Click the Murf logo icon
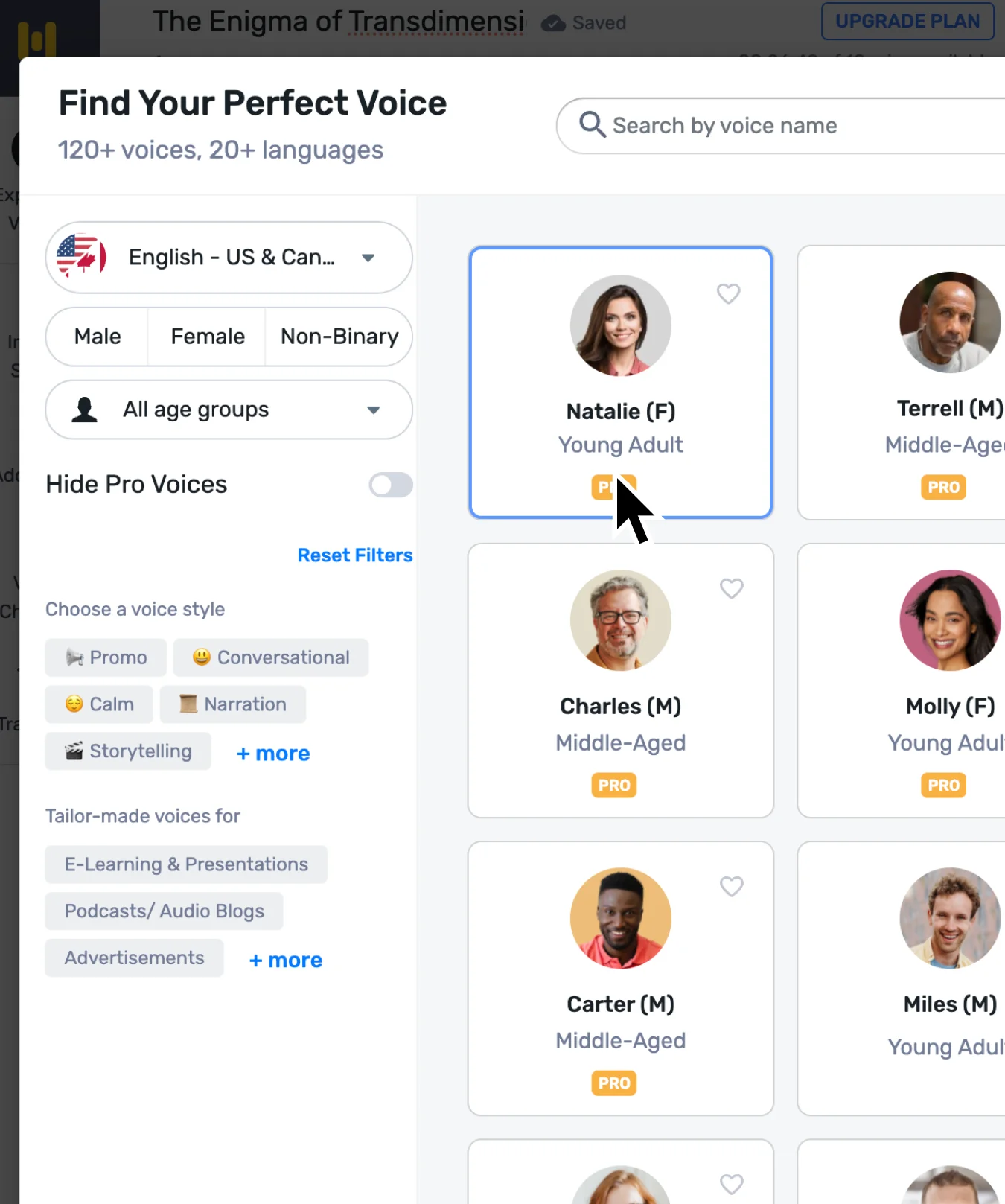This screenshot has height=1204, width=1005. pyautogui.click(x=37, y=39)
